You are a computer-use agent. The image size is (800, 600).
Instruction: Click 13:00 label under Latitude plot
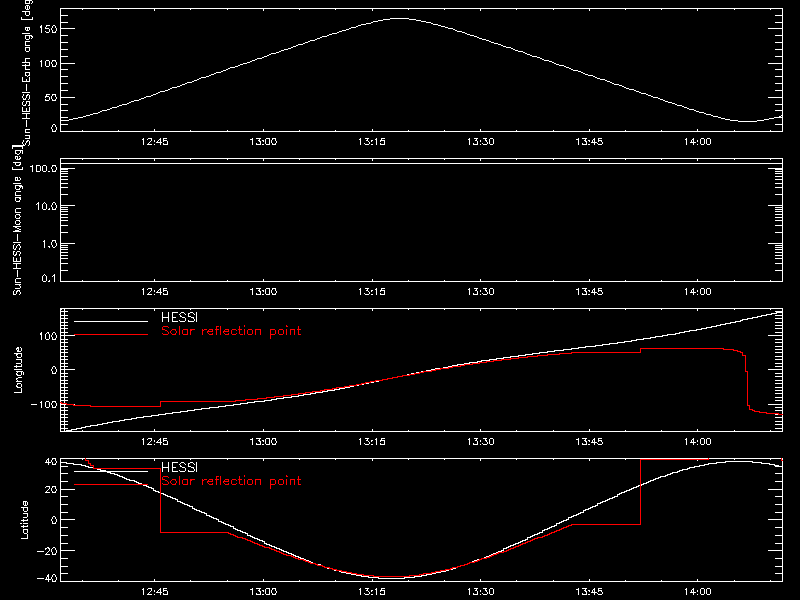[x=263, y=592]
